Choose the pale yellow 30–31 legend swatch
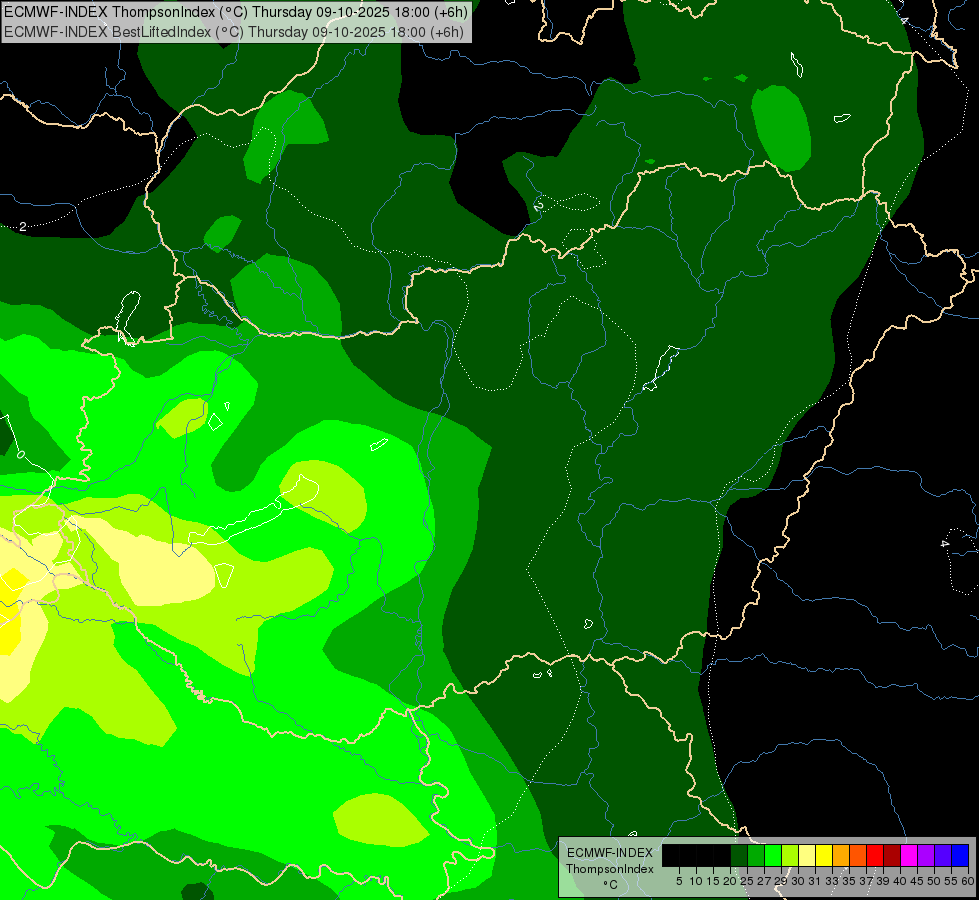Viewport: 979px width, 900px height. pos(807,855)
